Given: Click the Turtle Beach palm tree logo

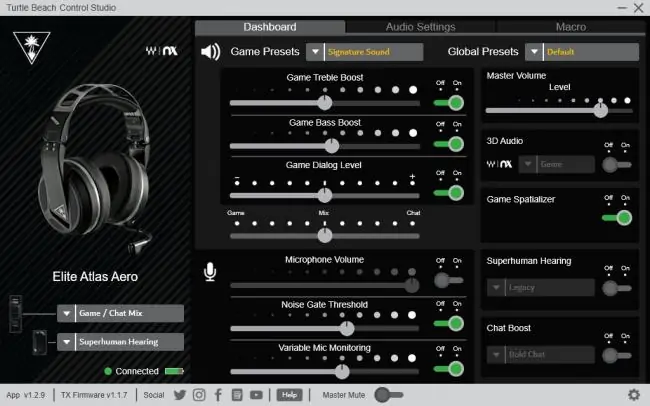Looking at the screenshot, I should (x=32, y=47).
